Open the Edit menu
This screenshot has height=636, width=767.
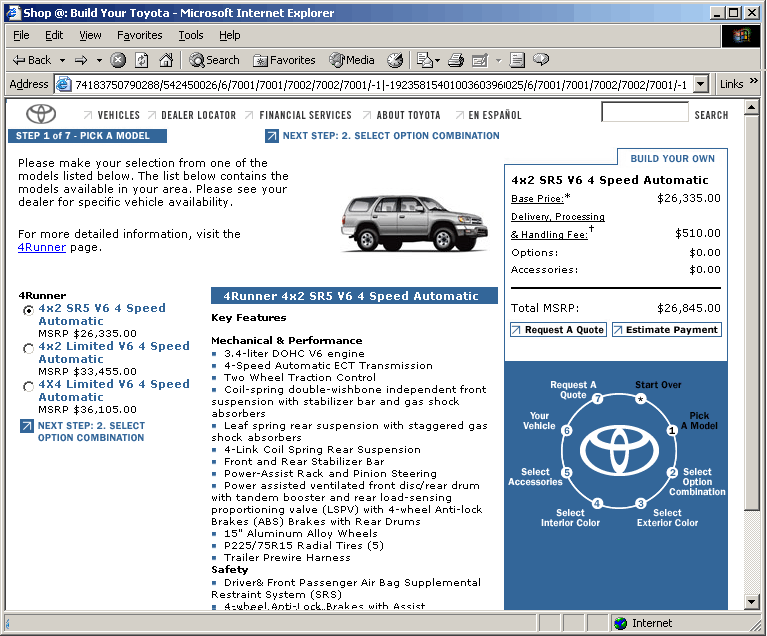pyautogui.click(x=54, y=35)
